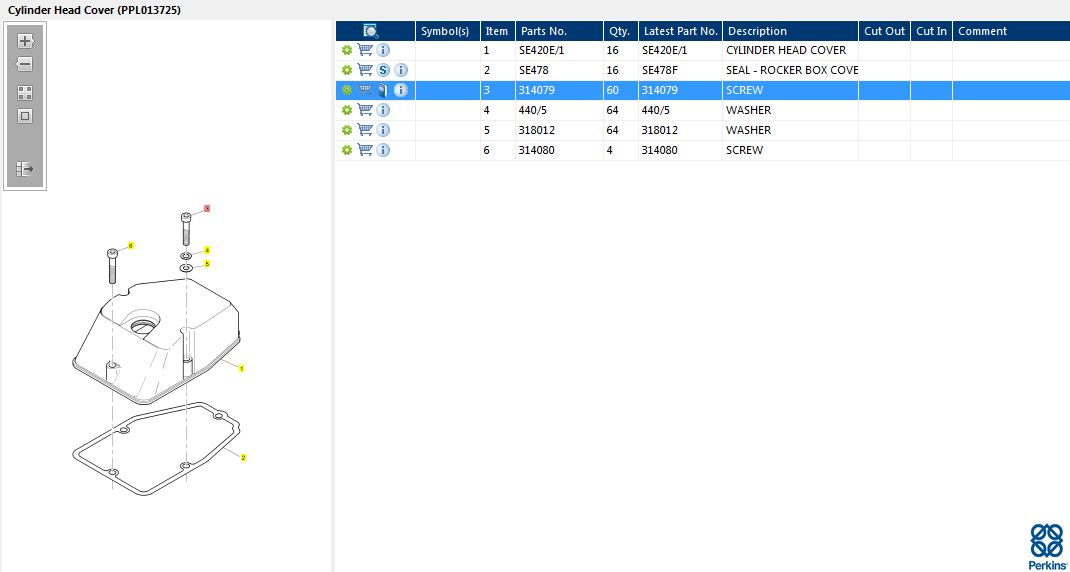This screenshot has height=572, width=1070.
Task: Click the magnifier search icon in table header
Action: (370, 31)
